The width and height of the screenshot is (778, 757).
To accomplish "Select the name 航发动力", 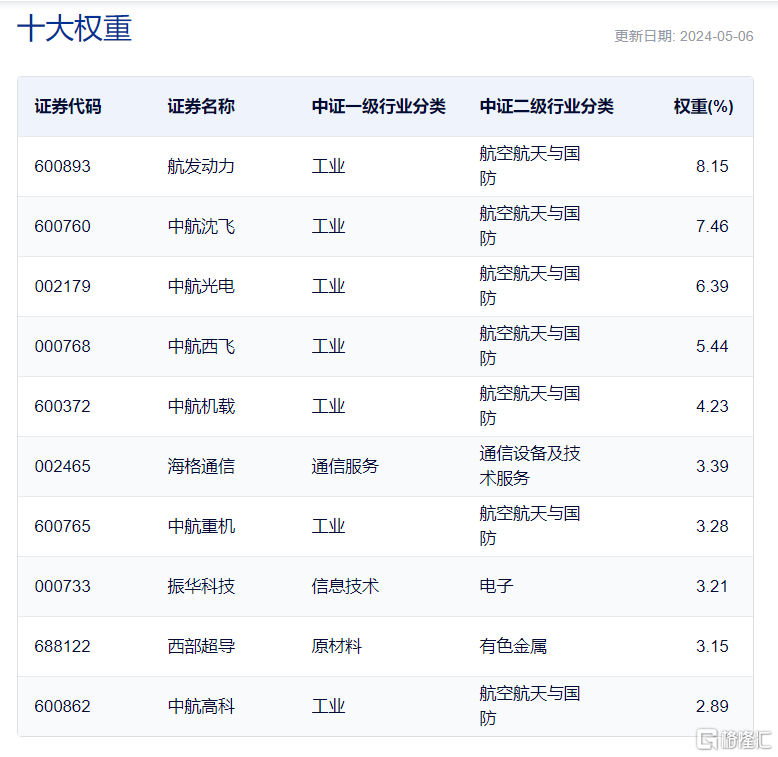I will (201, 166).
